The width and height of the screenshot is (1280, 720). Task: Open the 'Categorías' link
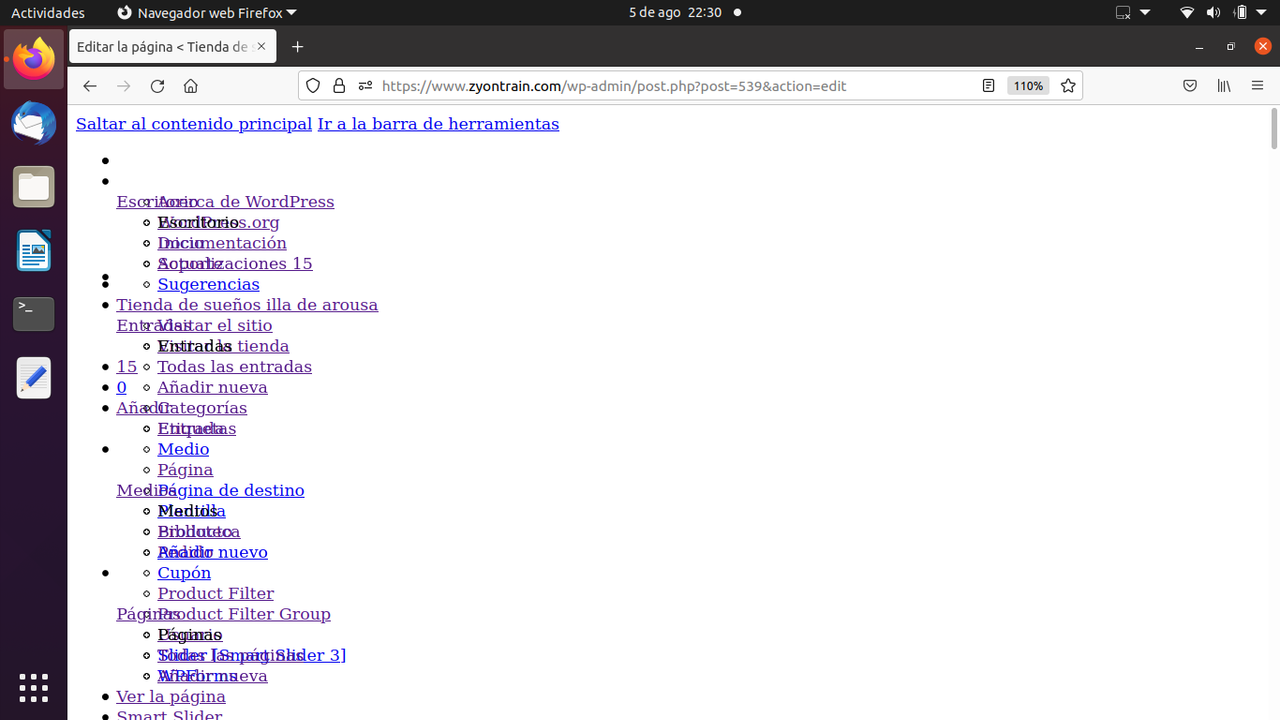point(202,408)
